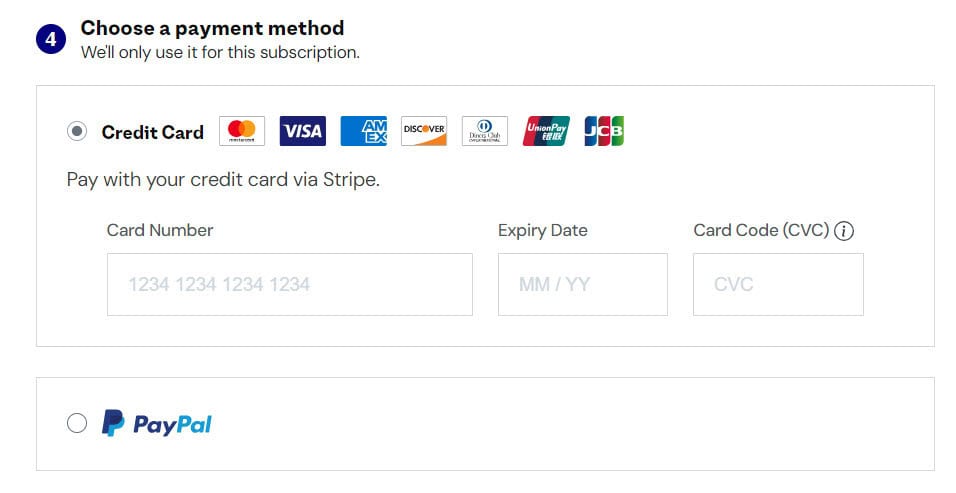This screenshot has height=493, width=956.
Task: Click the step 4 number badge
Action: [52, 39]
